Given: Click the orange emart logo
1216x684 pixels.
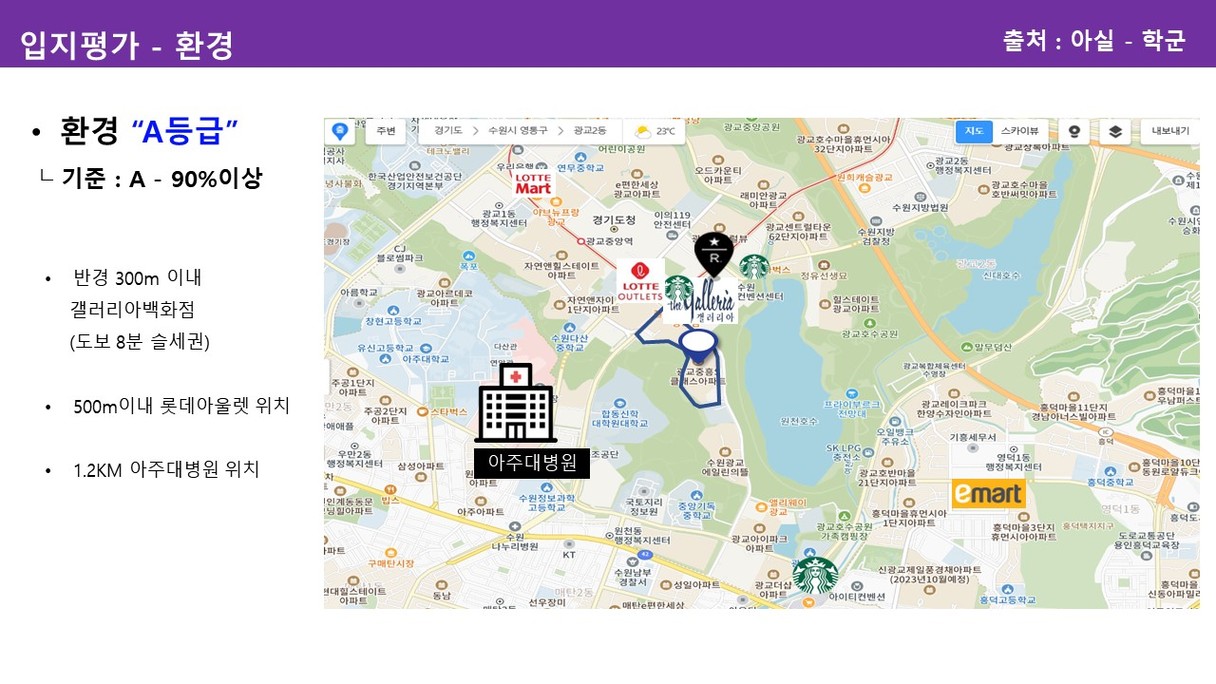Looking at the screenshot, I should (x=987, y=494).
